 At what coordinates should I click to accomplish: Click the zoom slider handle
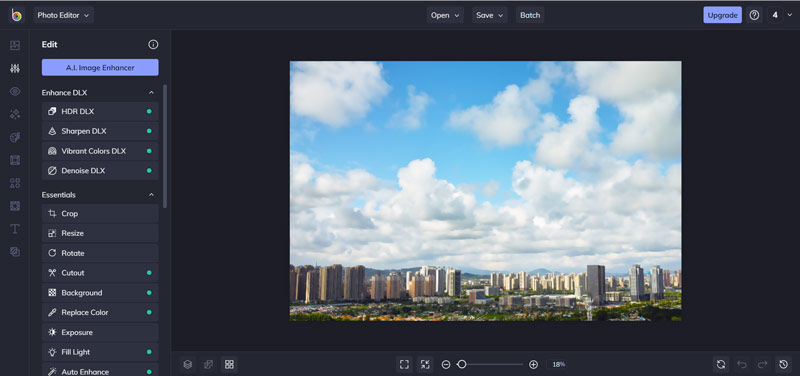[462, 364]
